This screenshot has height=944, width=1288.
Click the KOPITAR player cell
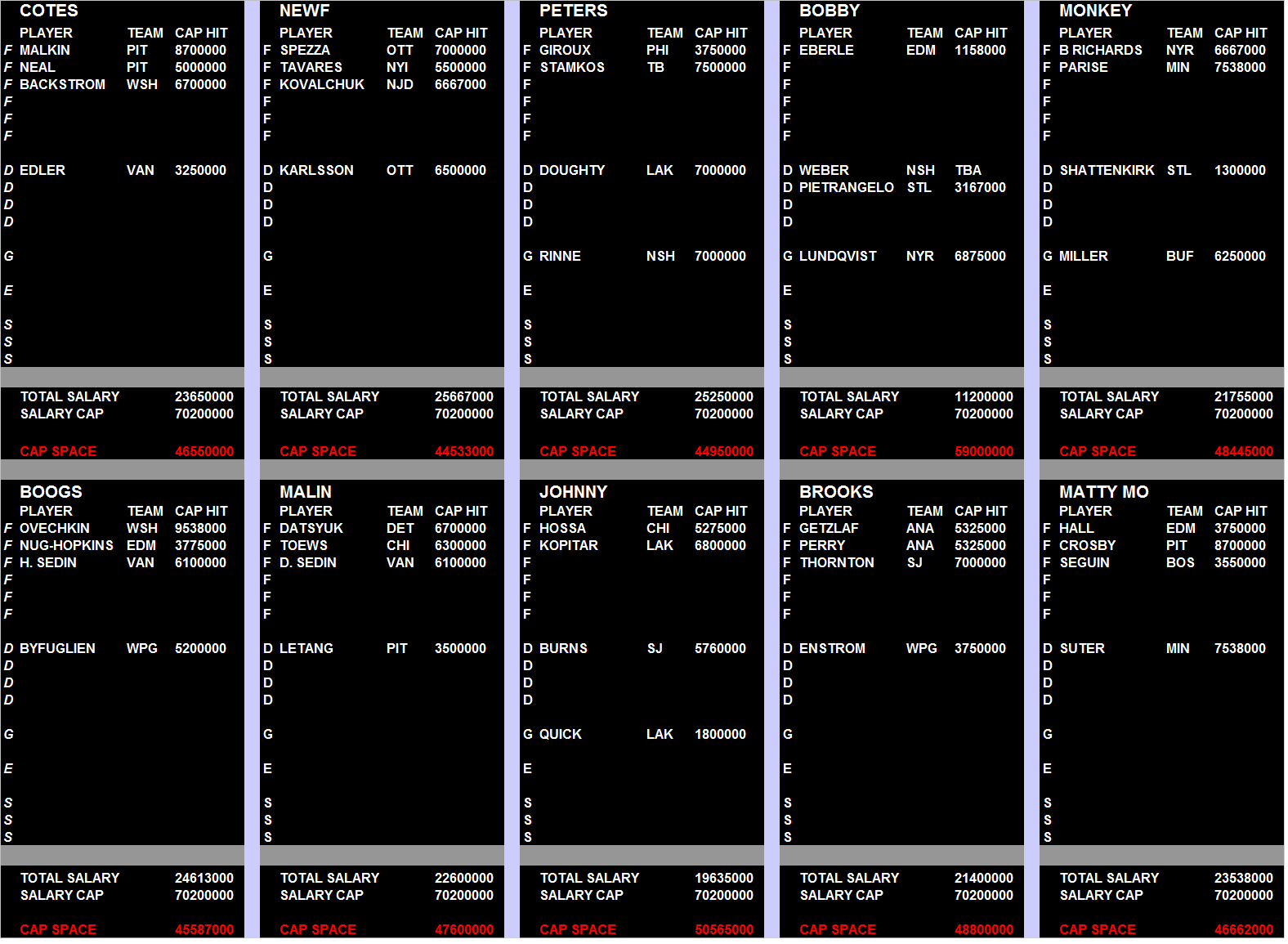click(x=569, y=545)
